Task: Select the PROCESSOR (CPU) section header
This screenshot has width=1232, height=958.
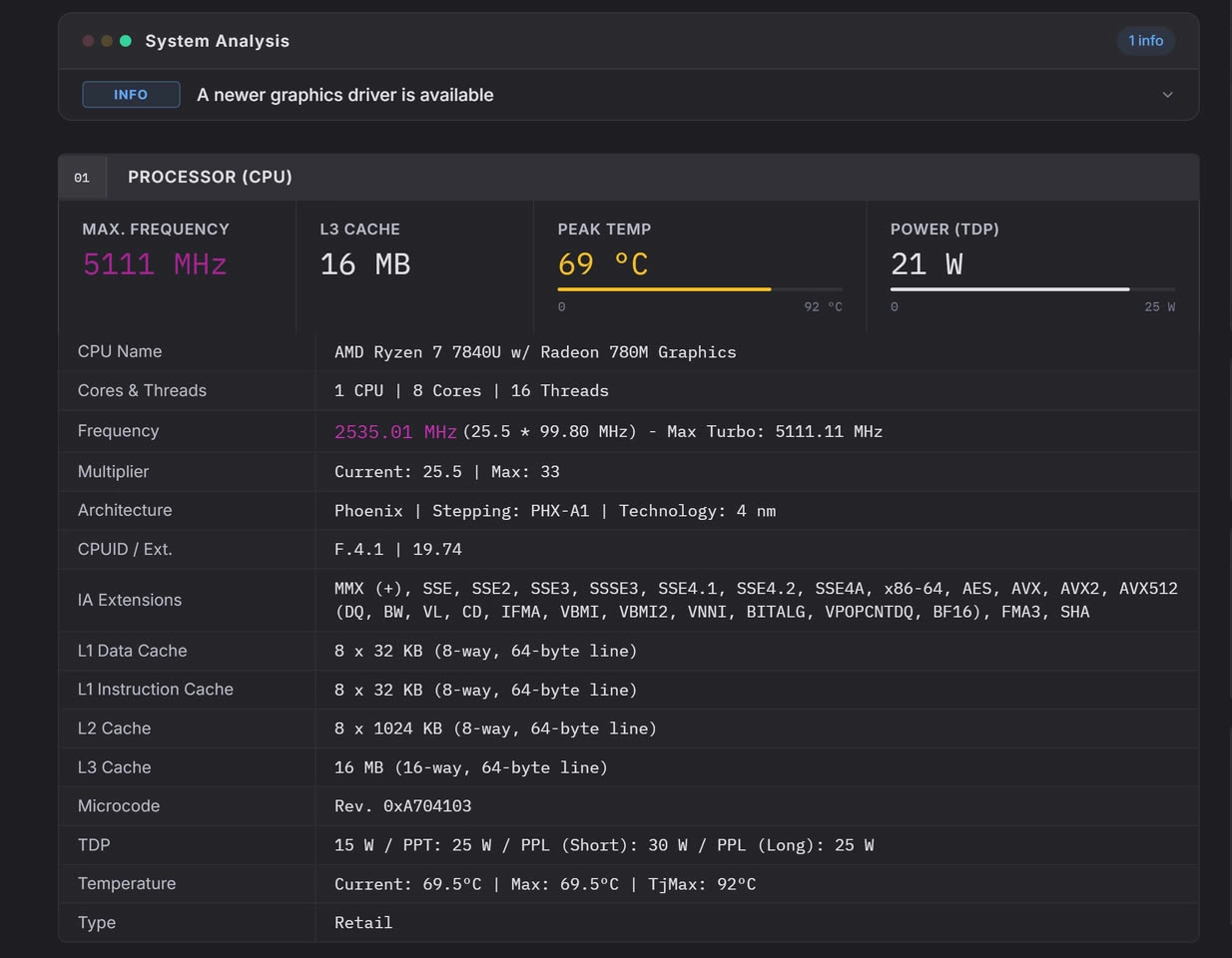Action: (x=629, y=177)
